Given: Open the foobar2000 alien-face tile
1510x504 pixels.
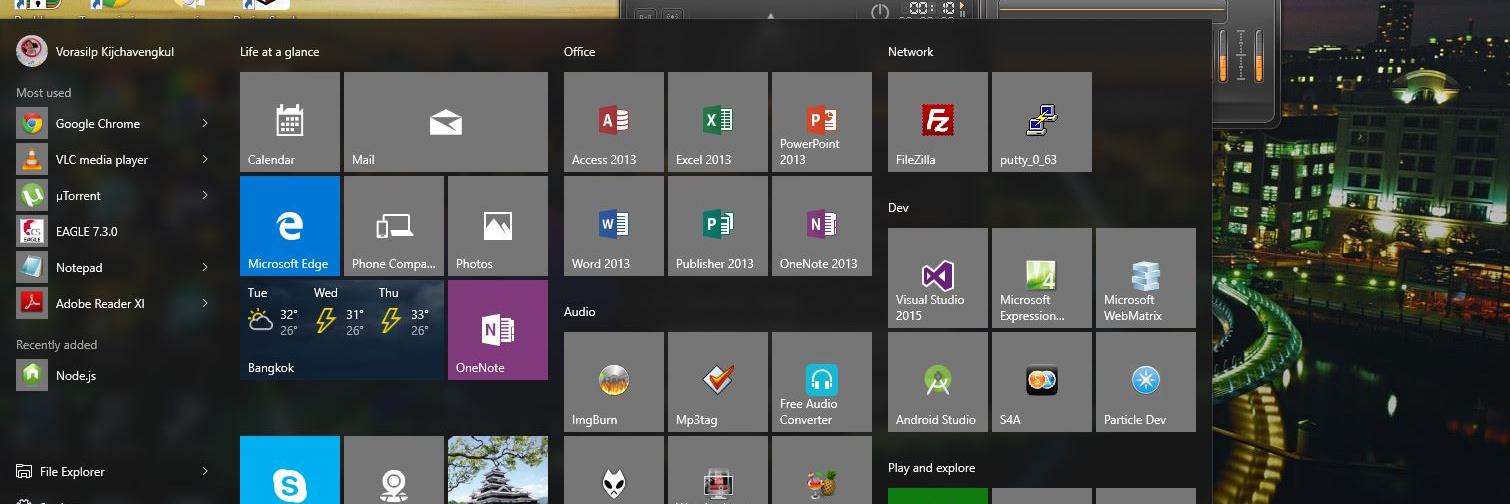Looking at the screenshot, I should click(614, 470).
